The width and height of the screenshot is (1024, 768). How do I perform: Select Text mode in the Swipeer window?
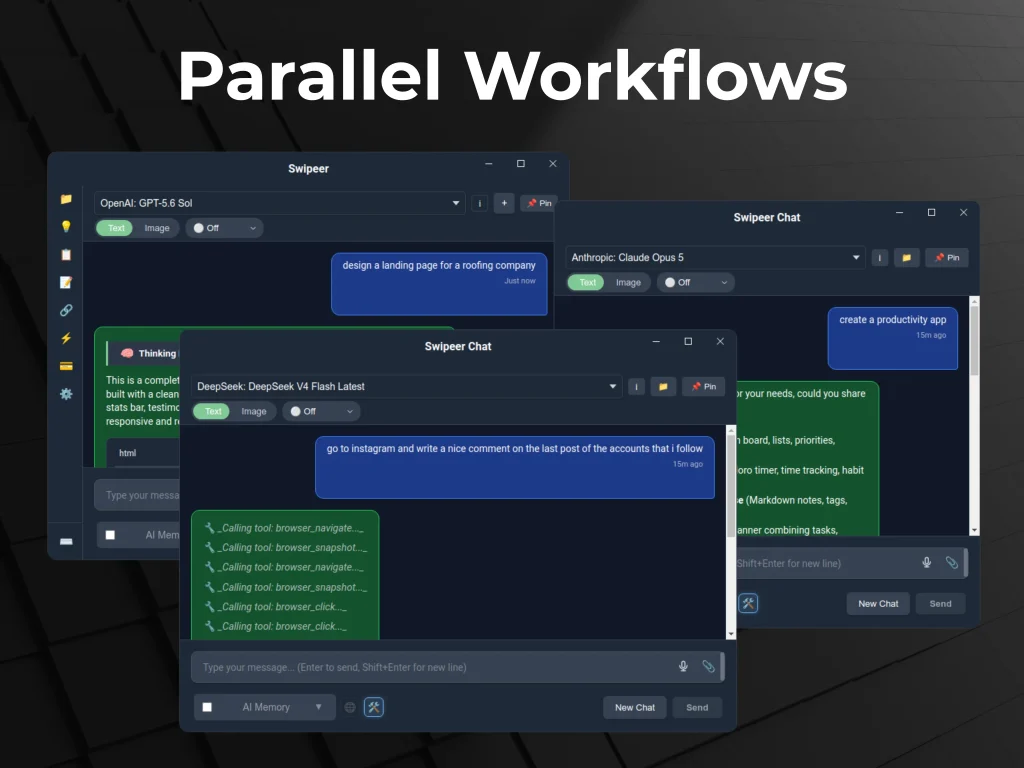click(116, 228)
